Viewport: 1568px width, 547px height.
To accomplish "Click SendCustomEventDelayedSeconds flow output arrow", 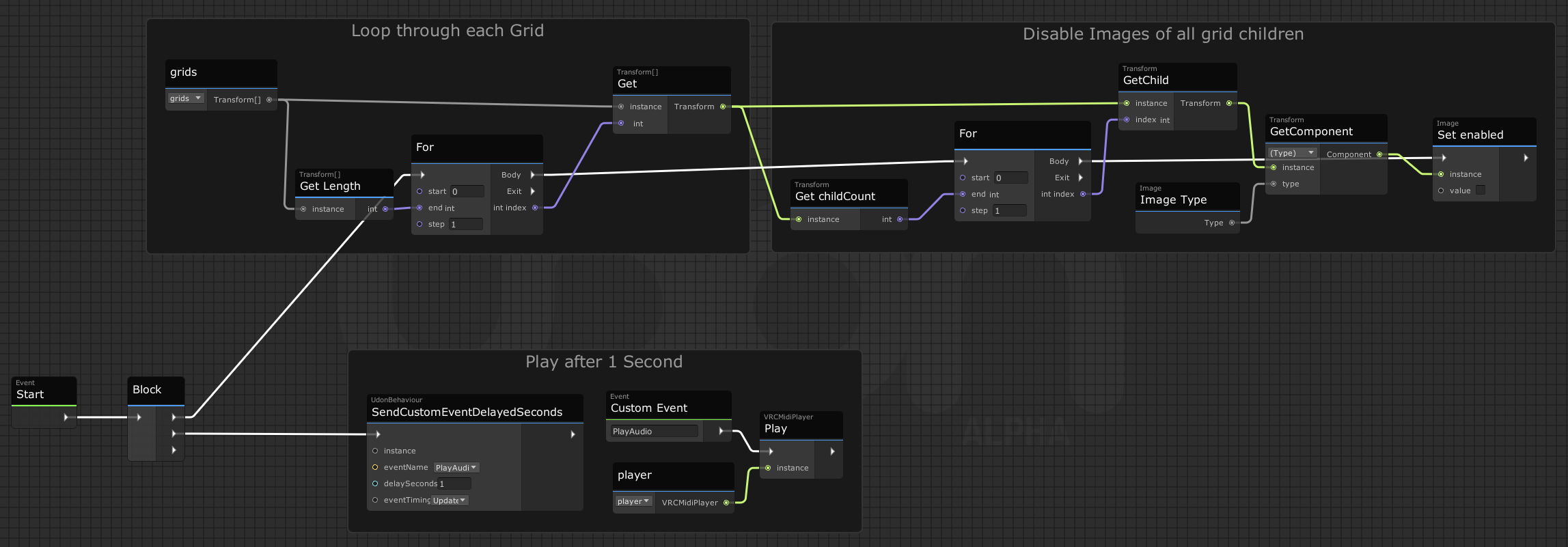I will (573, 434).
